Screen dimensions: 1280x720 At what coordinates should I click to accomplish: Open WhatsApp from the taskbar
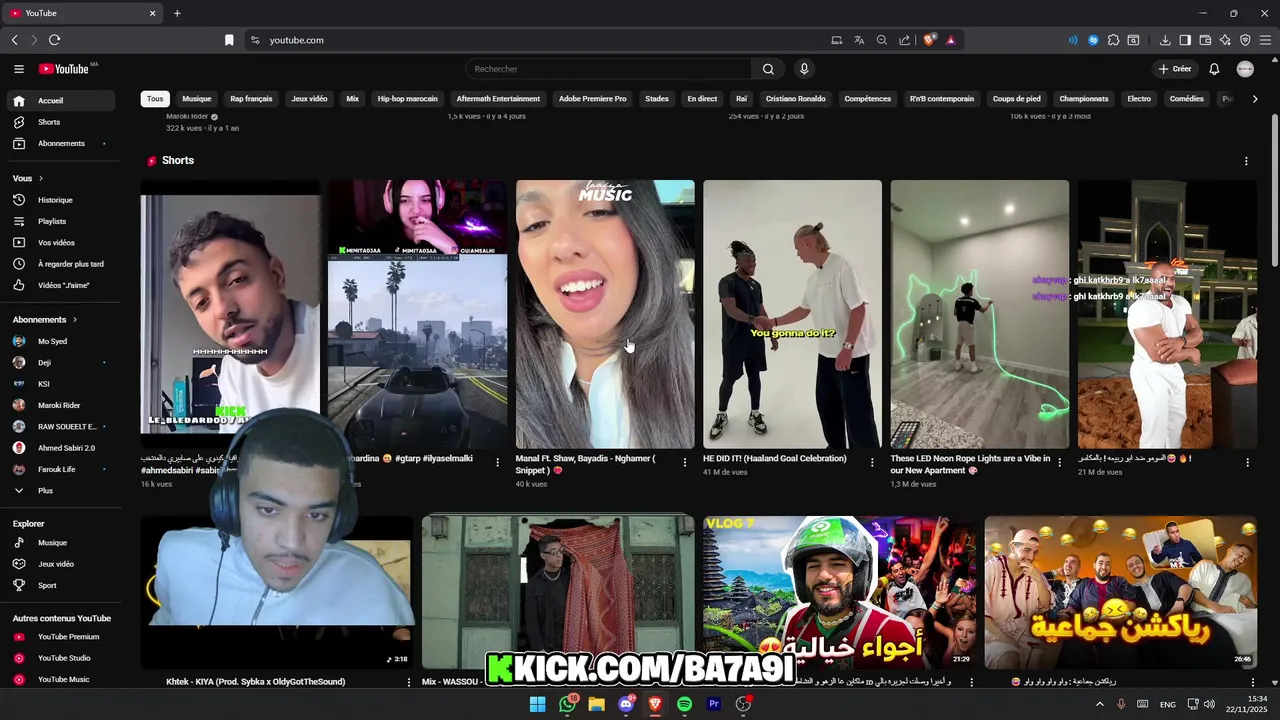coord(568,704)
